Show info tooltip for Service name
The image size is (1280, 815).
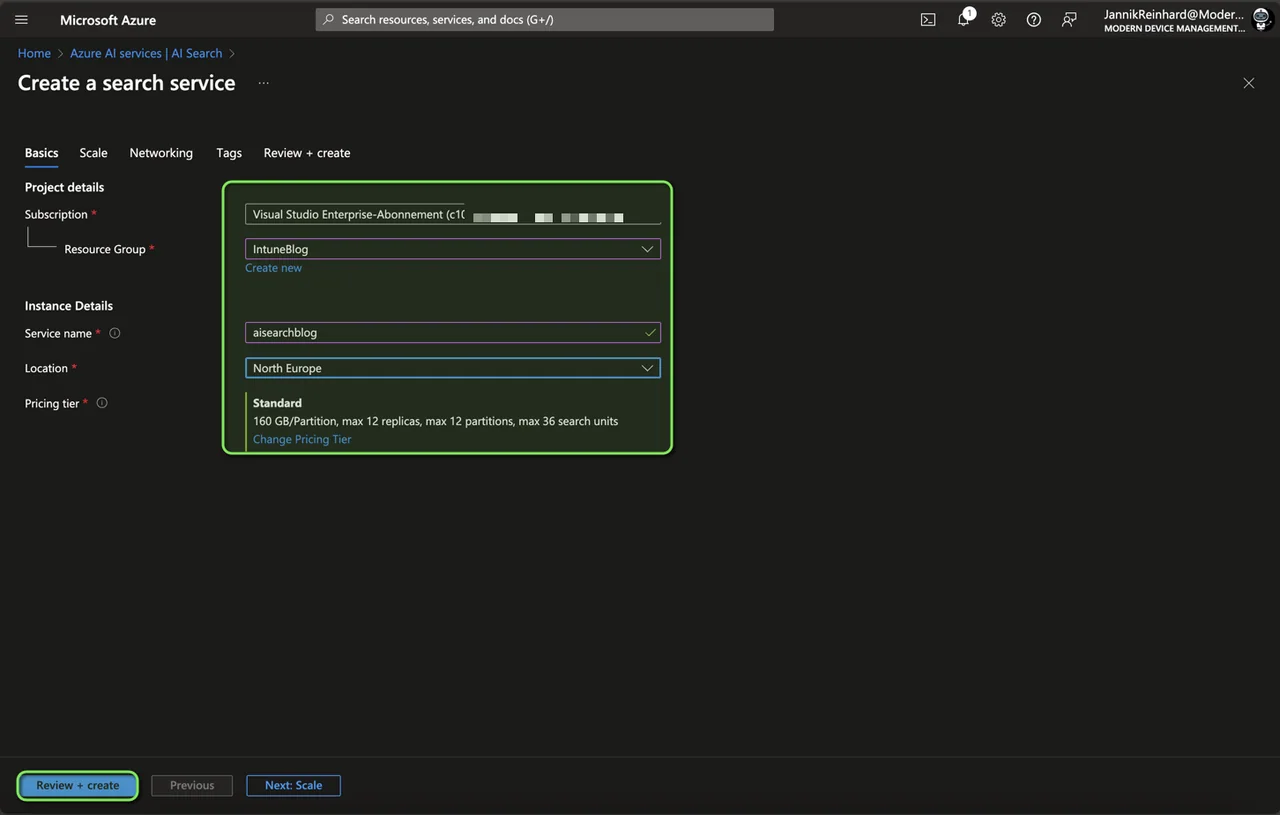point(114,333)
